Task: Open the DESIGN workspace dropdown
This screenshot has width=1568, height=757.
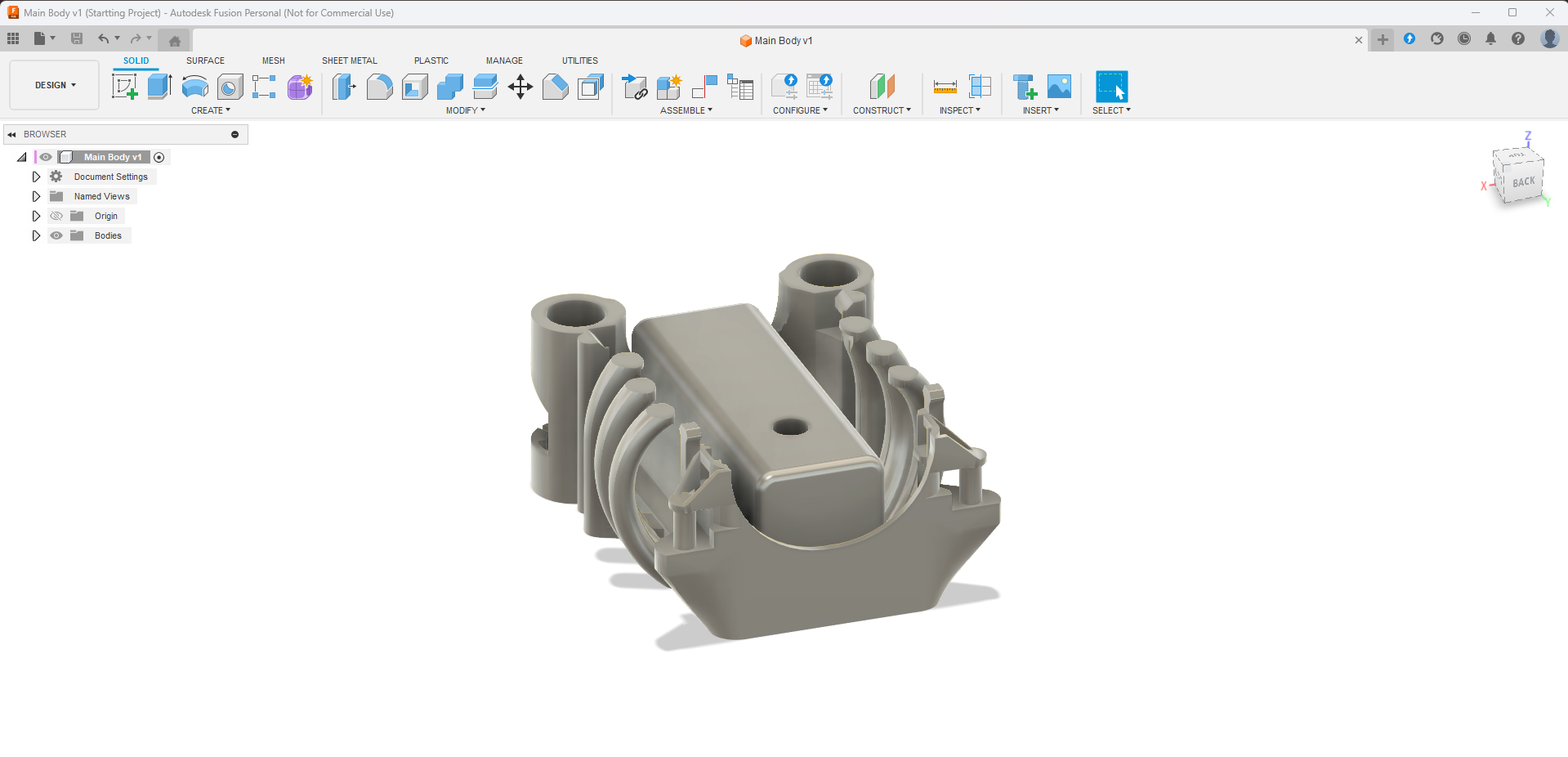Action: click(x=55, y=85)
